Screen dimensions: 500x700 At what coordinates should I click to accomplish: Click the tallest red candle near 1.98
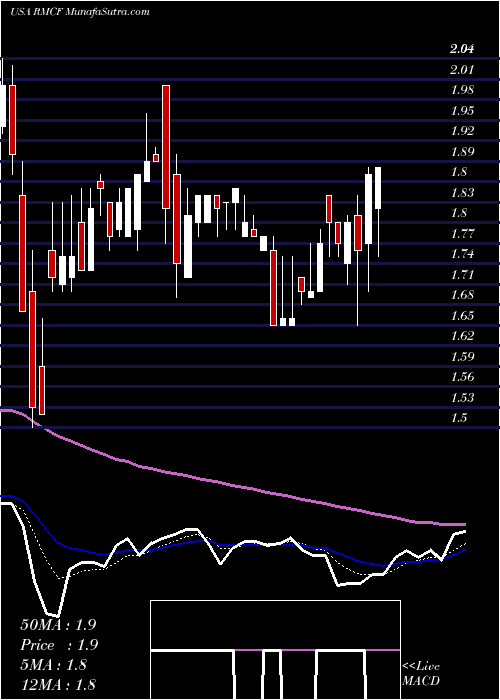pyautogui.click(x=166, y=147)
